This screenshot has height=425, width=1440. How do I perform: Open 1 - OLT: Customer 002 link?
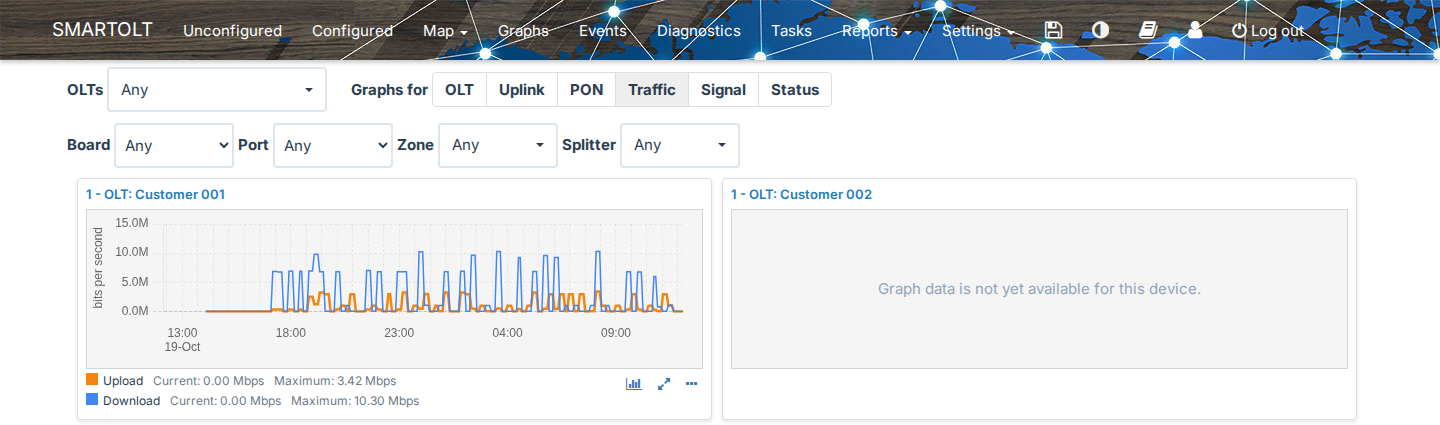click(802, 194)
